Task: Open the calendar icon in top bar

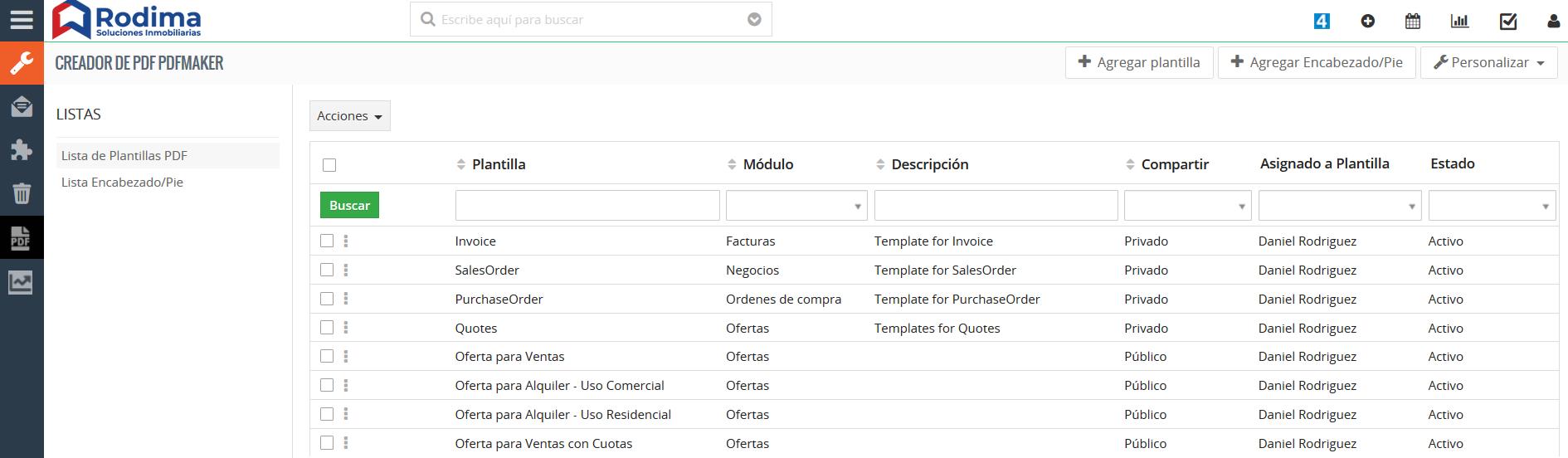Action: point(1413,22)
